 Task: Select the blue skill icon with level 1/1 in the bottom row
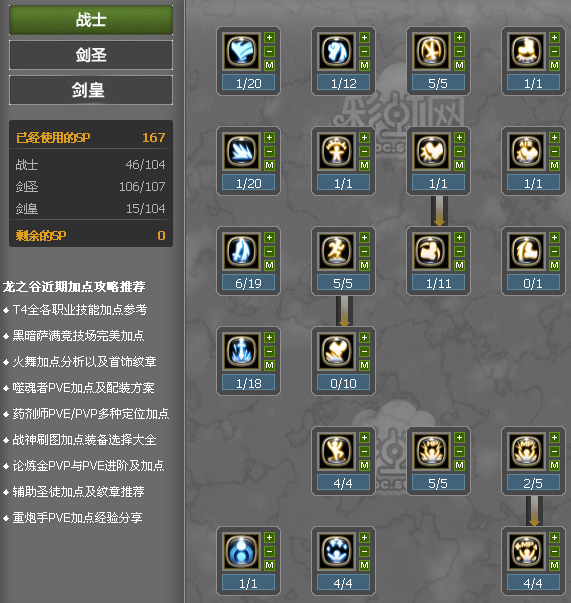241,551
